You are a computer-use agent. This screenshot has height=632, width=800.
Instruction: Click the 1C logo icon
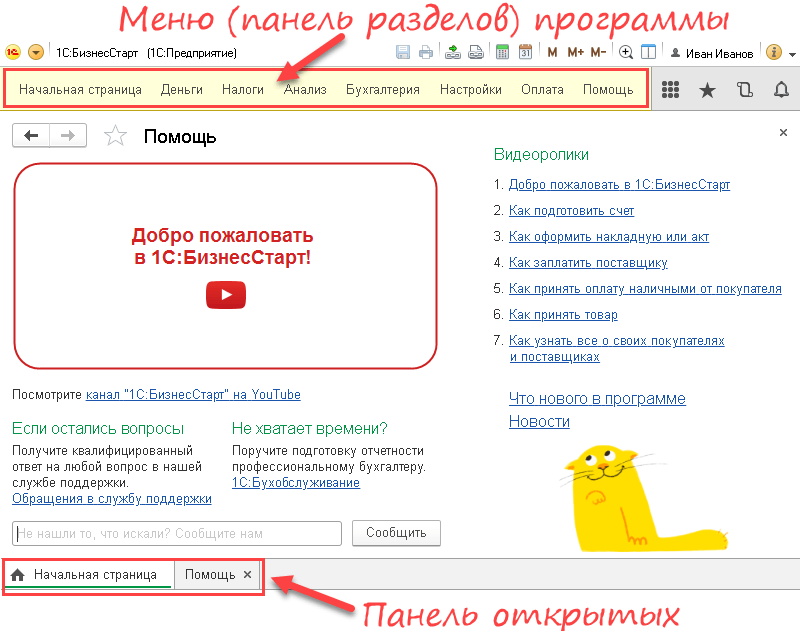click(13, 52)
